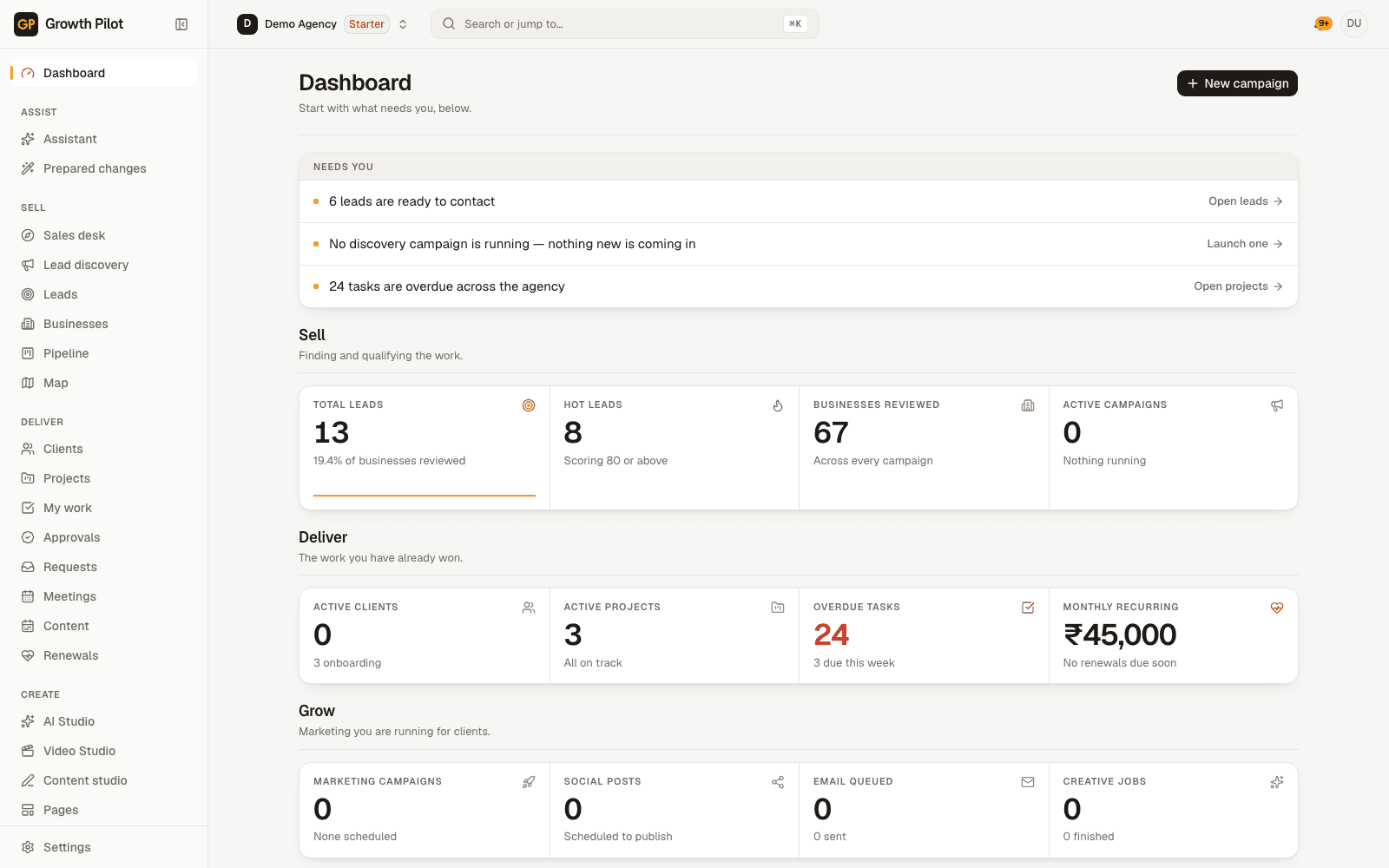1389x868 pixels.
Task: Open Meetings in the sidebar
Action: point(103,596)
